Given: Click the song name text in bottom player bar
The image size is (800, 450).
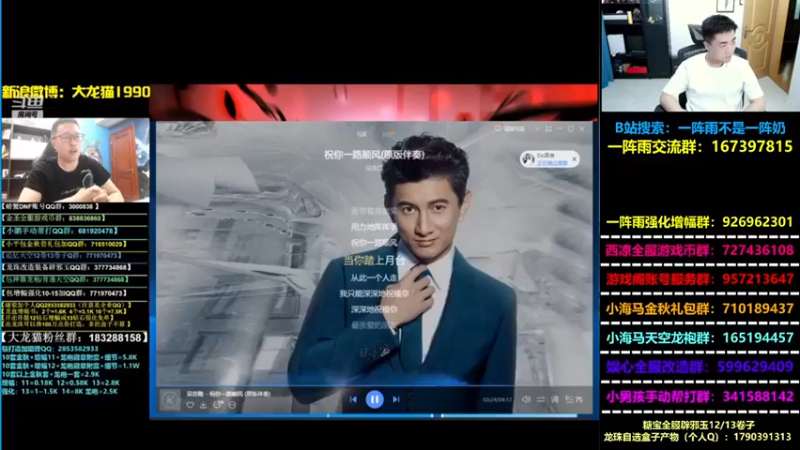Looking at the screenshot, I should [229, 394].
